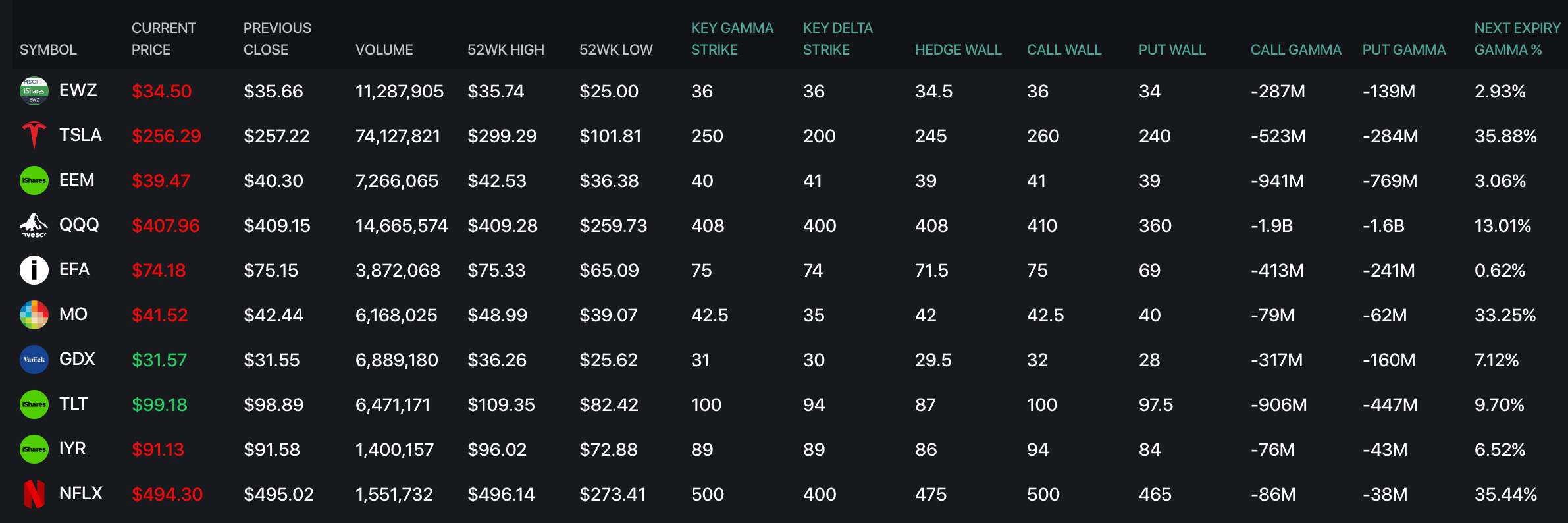The image size is (1568, 523).
Task: Open the TSLA ticker symbol row
Action: click(80, 135)
